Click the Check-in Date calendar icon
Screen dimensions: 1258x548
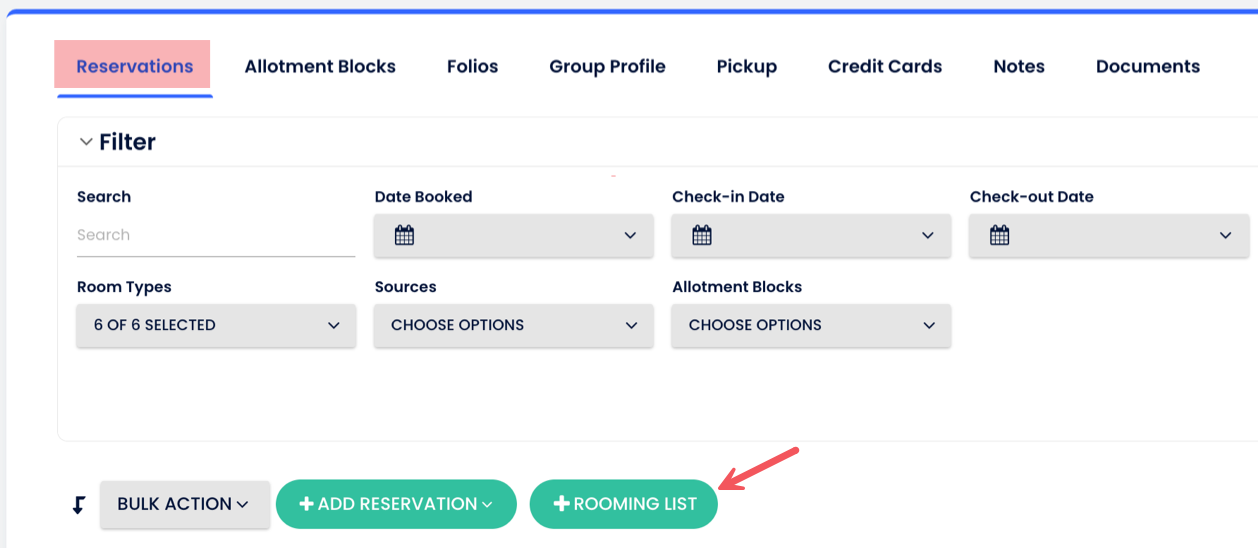(702, 236)
